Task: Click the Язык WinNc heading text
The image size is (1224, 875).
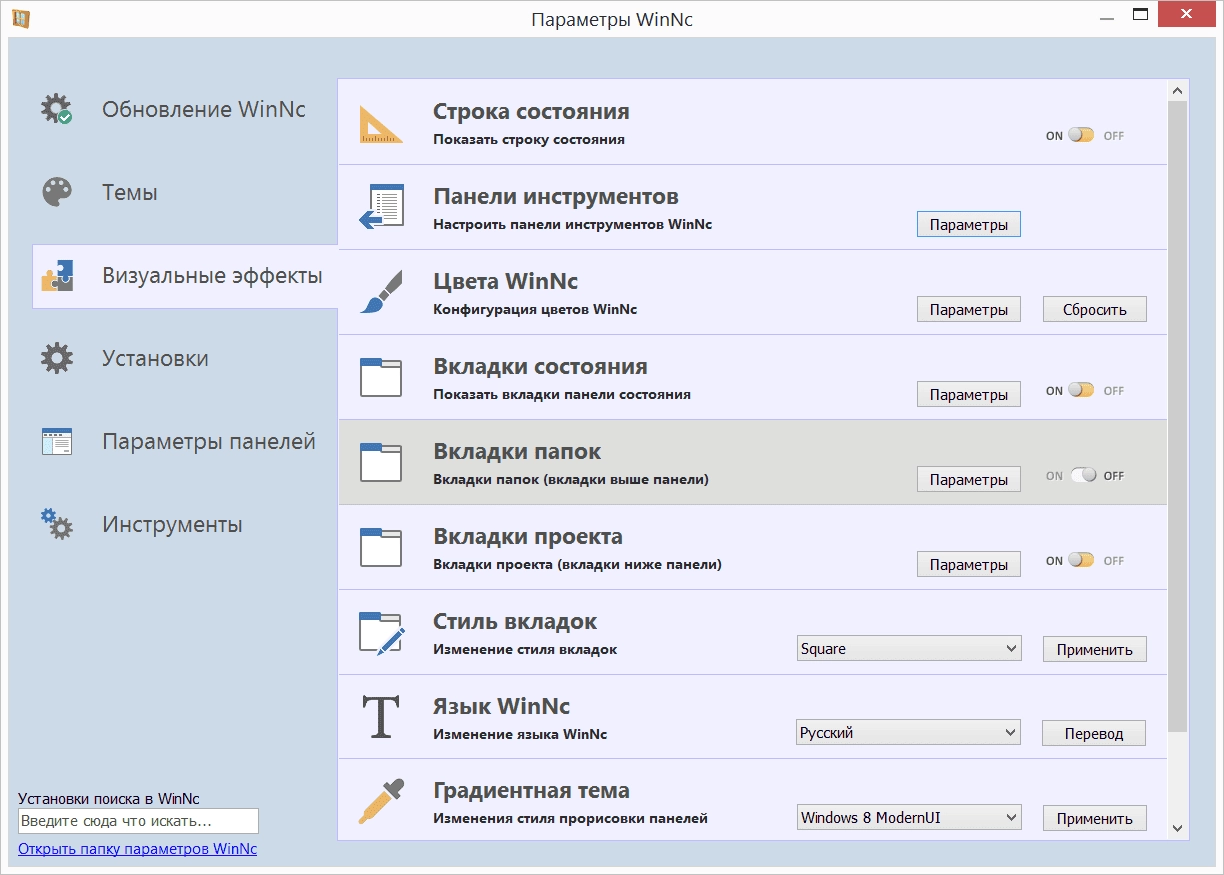Action: [501, 706]
